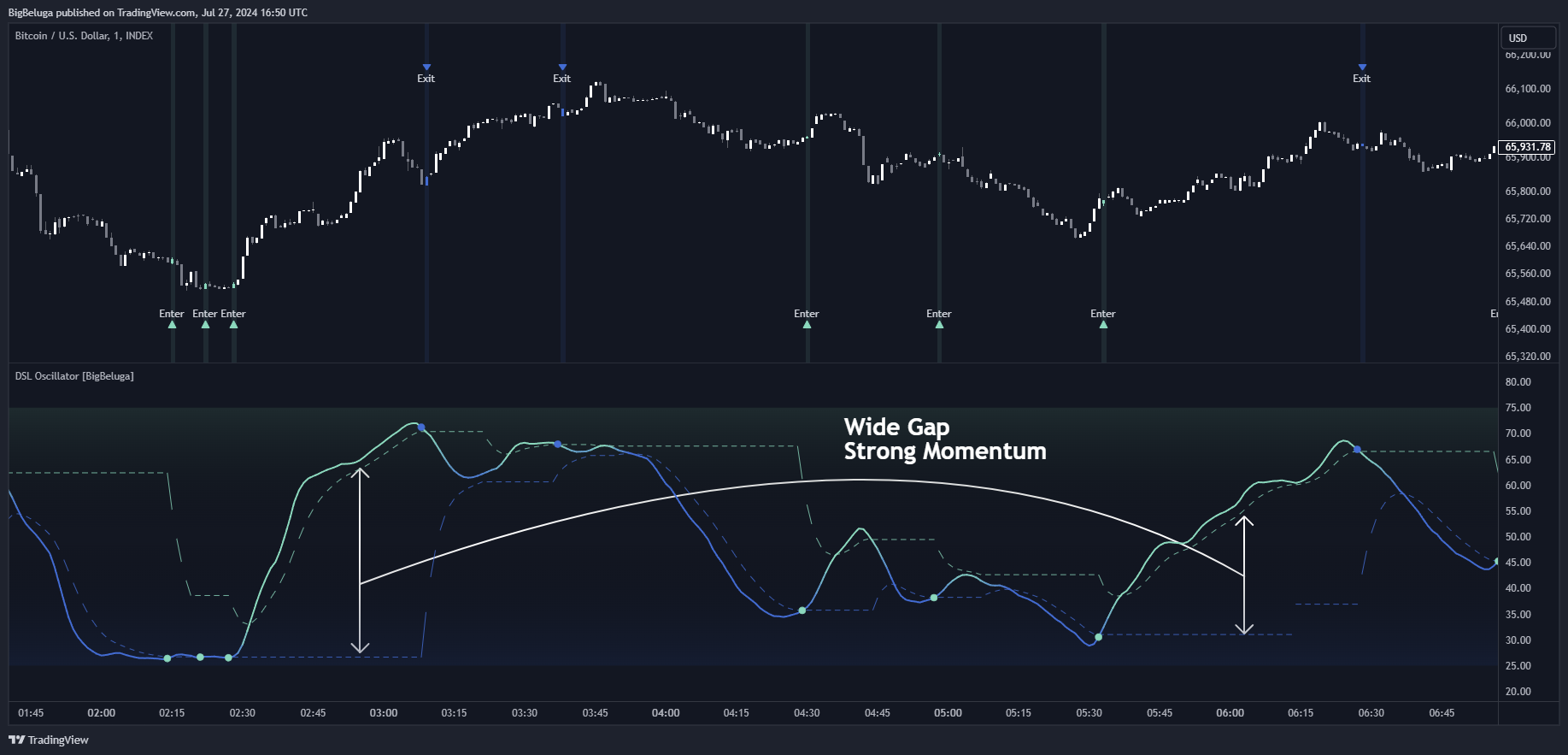Click the 04:00 label on the time axis
1568x755 pixels.
[x=666, y=713]
